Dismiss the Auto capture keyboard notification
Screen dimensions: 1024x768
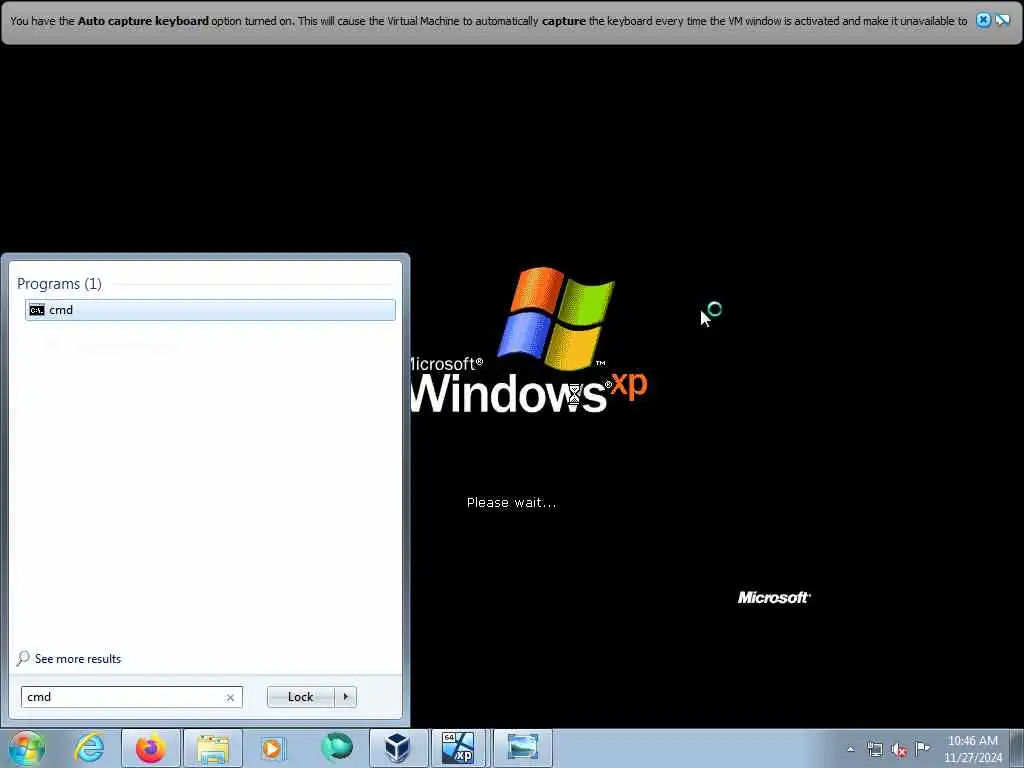983,20
